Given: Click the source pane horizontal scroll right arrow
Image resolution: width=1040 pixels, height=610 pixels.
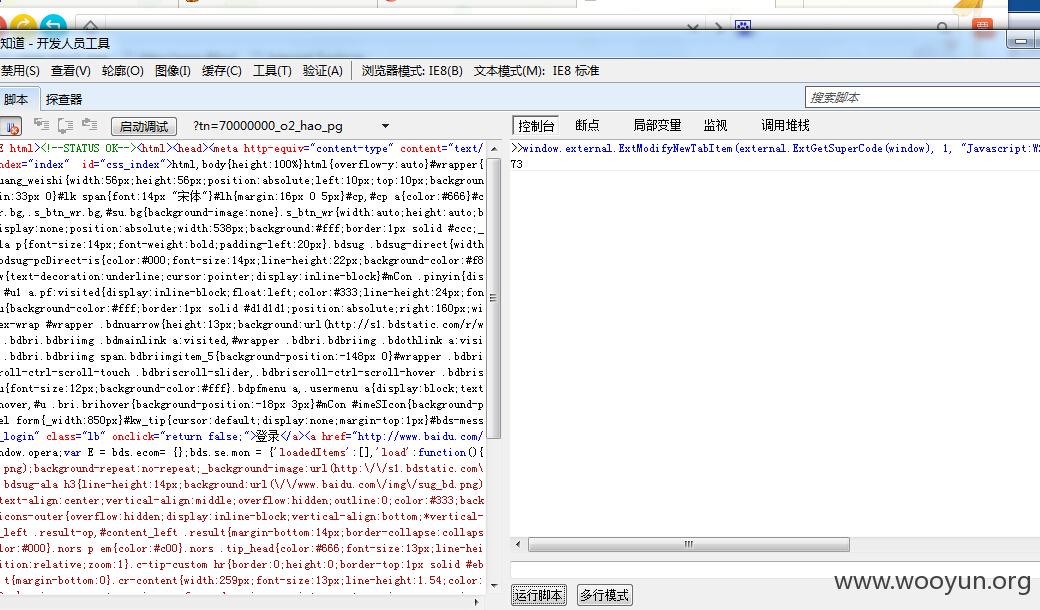Looking at the screenshot, I should pos(476,602).
